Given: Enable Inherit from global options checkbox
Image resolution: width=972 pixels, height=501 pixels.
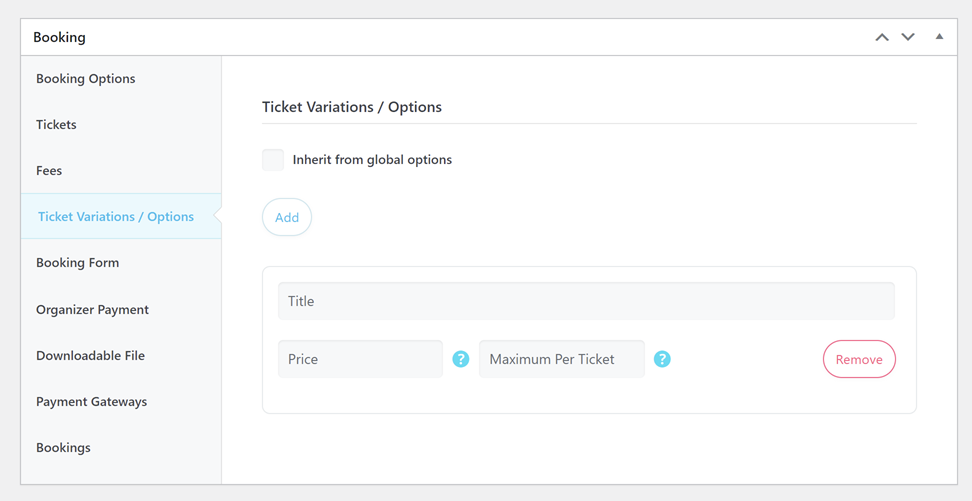Looking at the screenshot, I should pyautogui.click(x=273, y=160).
